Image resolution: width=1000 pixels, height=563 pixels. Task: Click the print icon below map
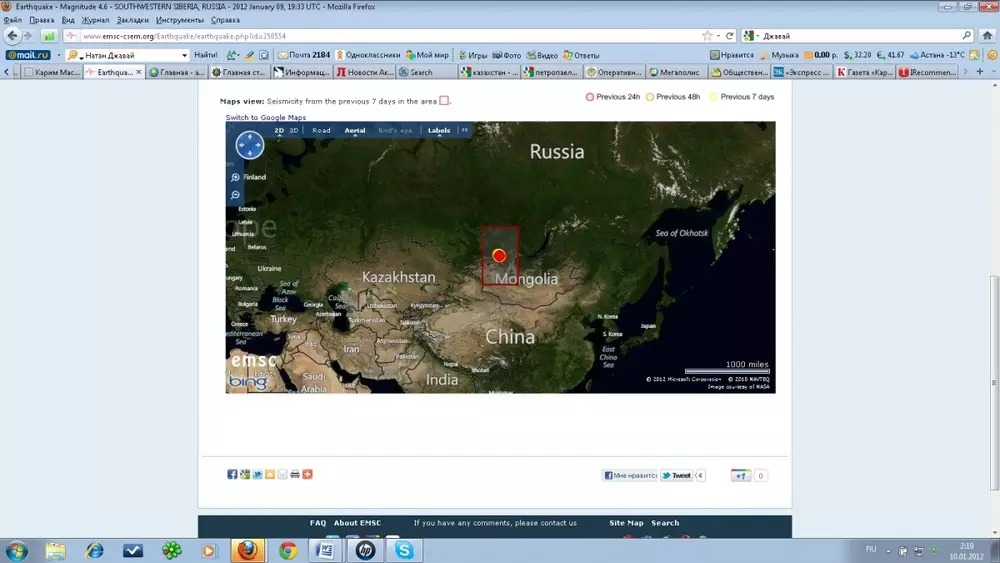coord(295,474)
